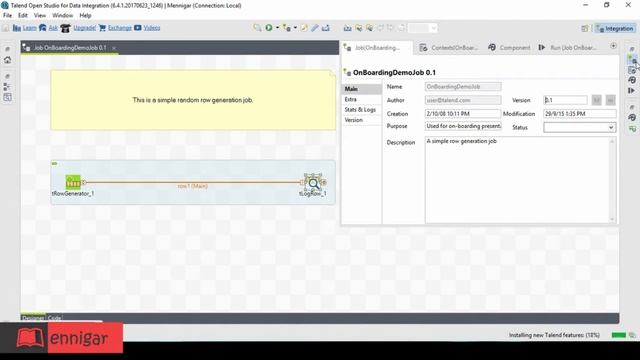Click the Job view icon in right sidebar
The height and width of the screenshot is (360, 640).
(632, 60)
